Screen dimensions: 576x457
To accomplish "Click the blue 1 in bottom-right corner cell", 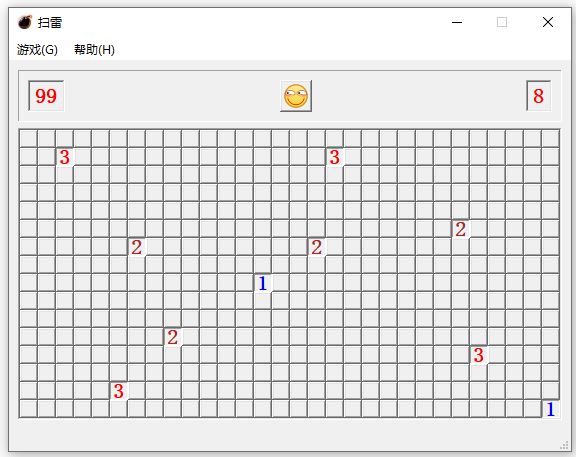I will tap(550, 409).
